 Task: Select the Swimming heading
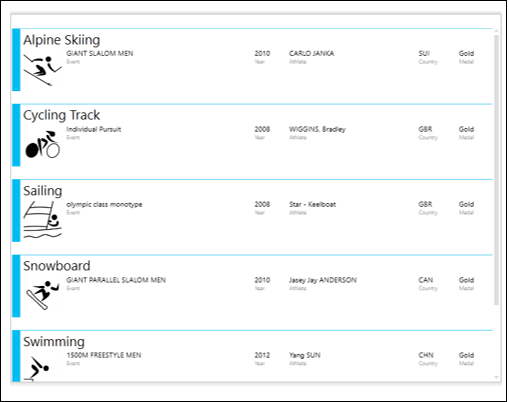(54, 342)
